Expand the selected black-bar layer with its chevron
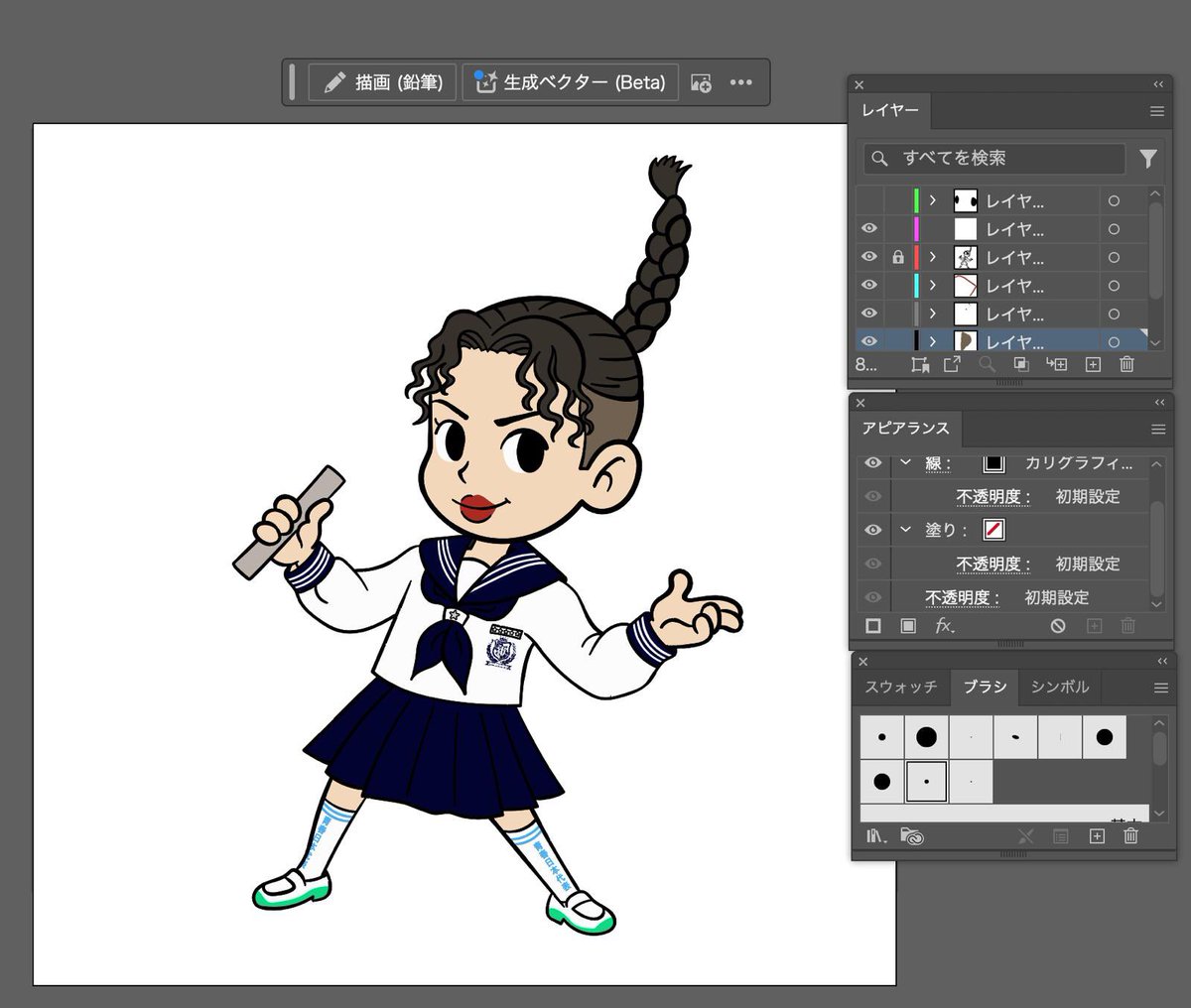This screenshot has width=1191, height=1008. pos(933,341)
